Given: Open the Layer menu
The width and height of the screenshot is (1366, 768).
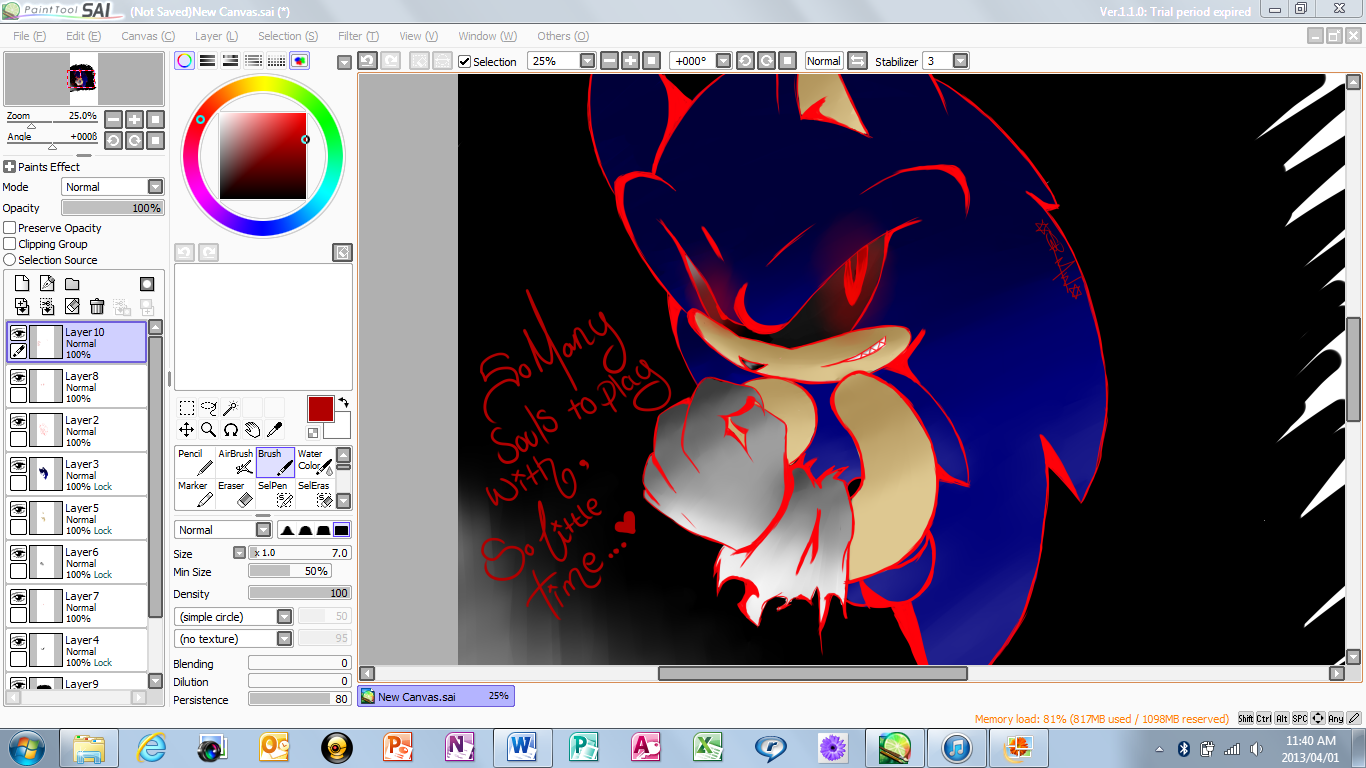Looking at the screenshot, I should click(x=216, y=36).
